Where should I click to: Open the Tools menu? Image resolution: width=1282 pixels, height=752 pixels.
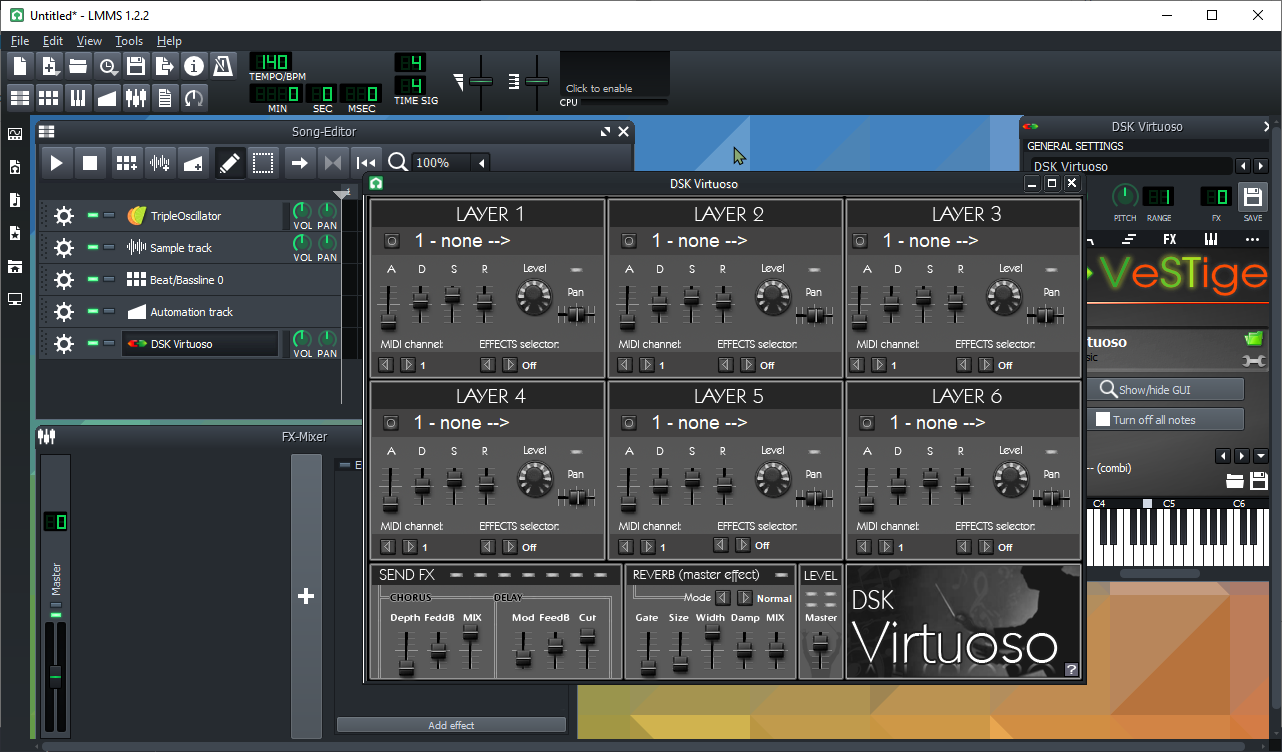click(x=129, y=41)
